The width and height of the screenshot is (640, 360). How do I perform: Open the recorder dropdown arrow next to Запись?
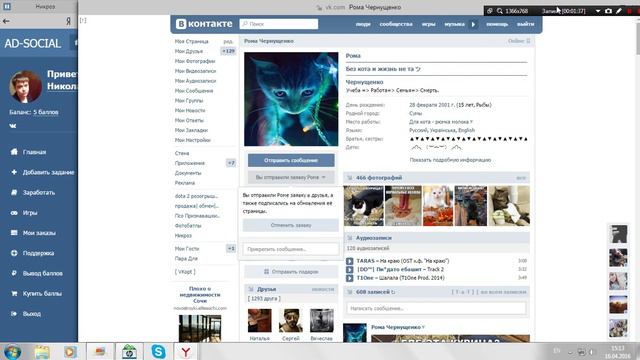pos(598,11)
